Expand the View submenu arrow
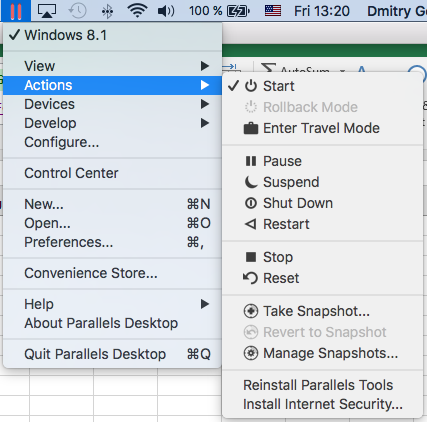Viewport: 427px width, 422px height. click(x=205, y=66)
